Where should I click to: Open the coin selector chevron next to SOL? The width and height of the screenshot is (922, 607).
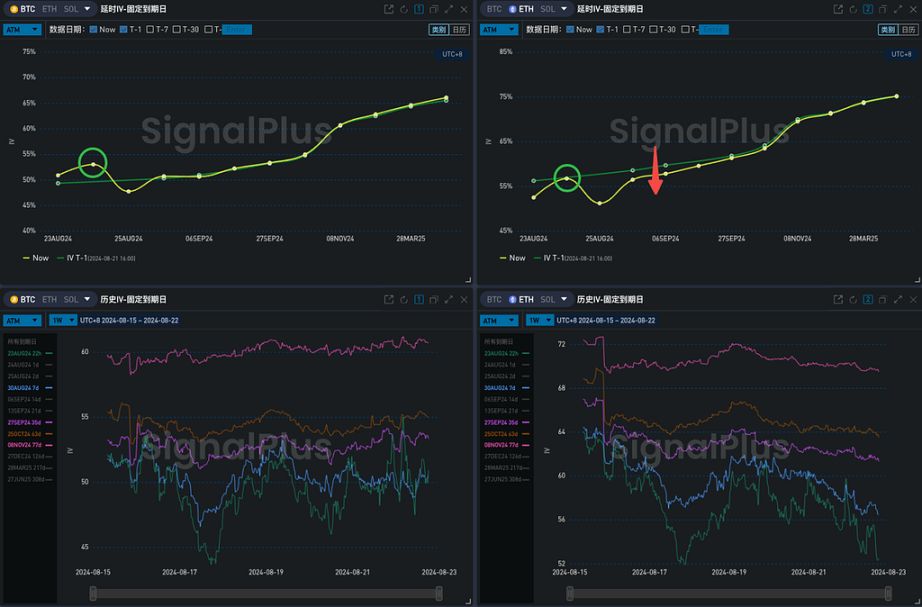click(x=86, y=8)
